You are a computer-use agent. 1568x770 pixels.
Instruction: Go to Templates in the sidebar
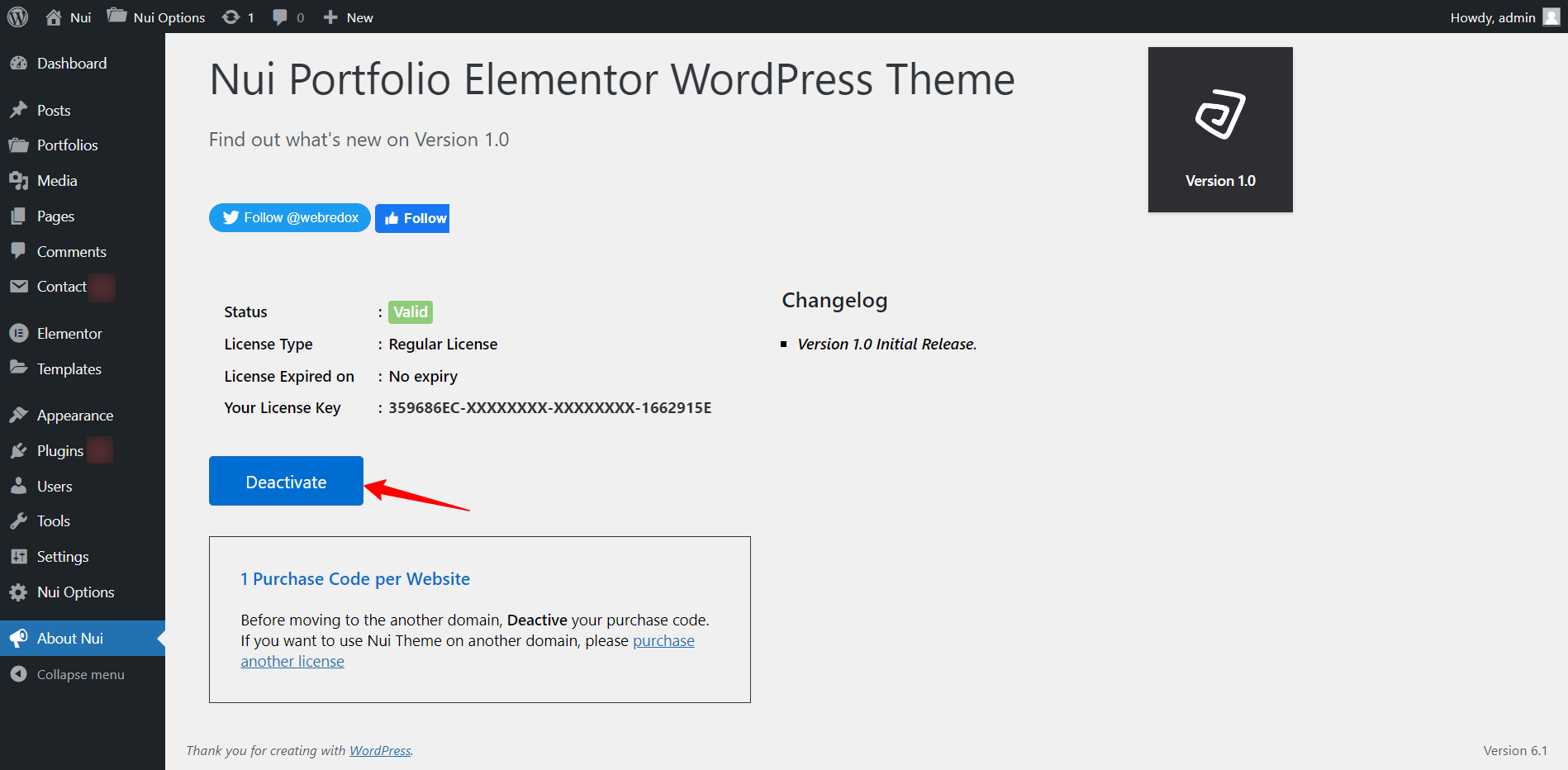click(69, 369)
